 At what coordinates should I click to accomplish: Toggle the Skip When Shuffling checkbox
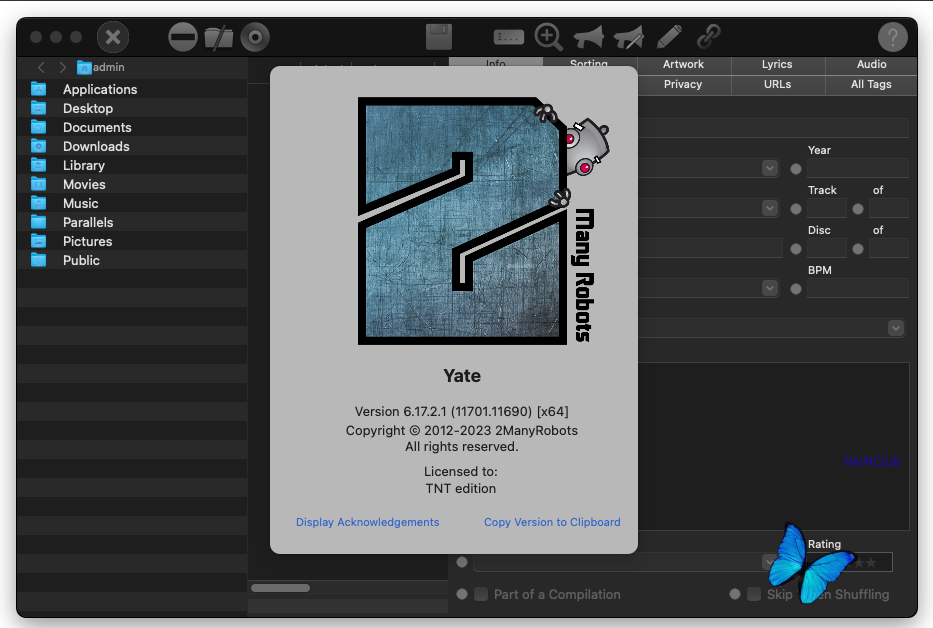click(754, 594)
